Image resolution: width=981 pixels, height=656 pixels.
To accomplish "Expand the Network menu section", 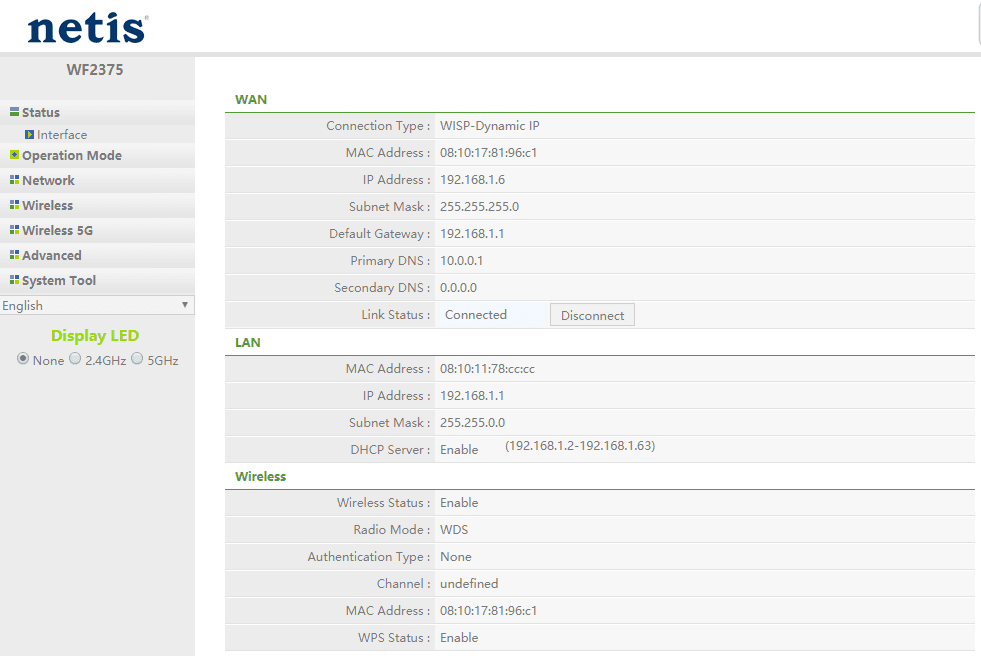I will click(48, 180).
